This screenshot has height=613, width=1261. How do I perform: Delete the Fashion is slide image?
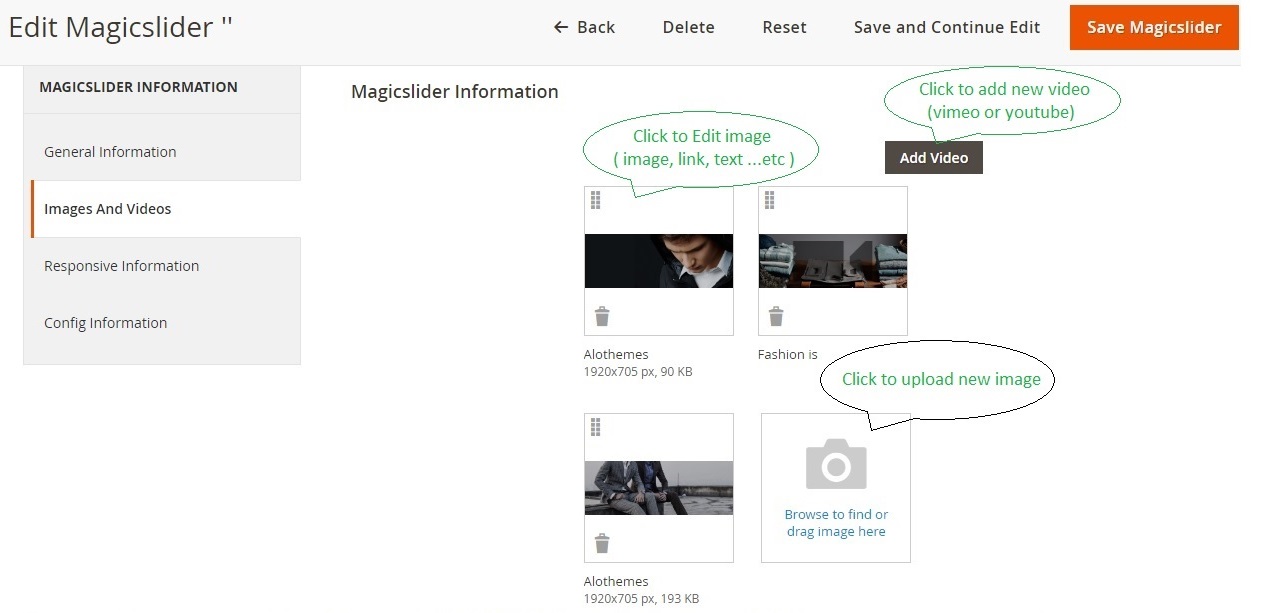(x=776, y=317)
